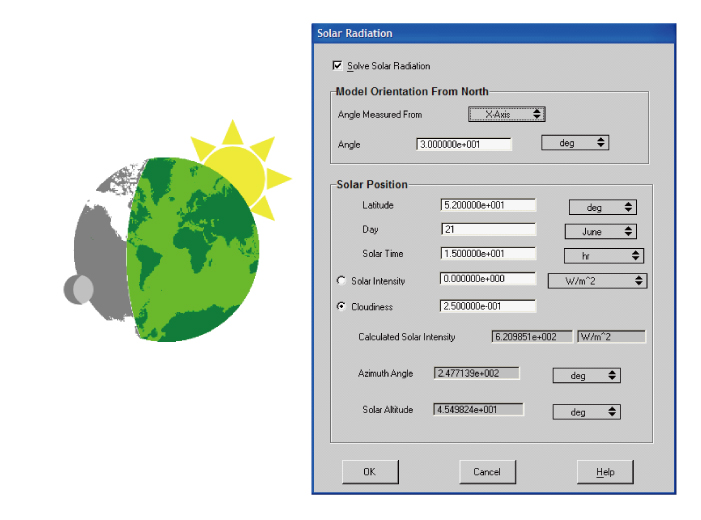The width and height of the screenshot is (701, 520).
Task: Click the Calculated Solar Intensity label
Action: 406,337
